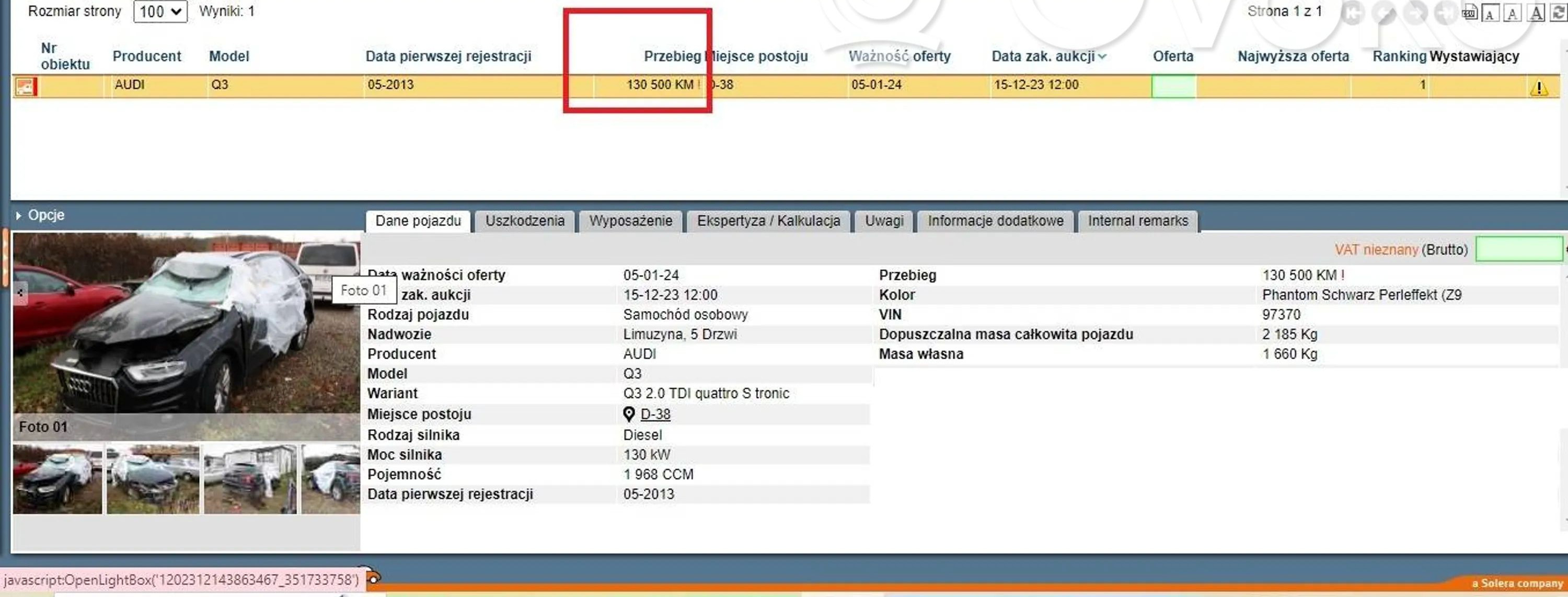Click the refresh list icon
Image resolution: width=1568 pixels, height=597 pixels.
(1559, 12)
